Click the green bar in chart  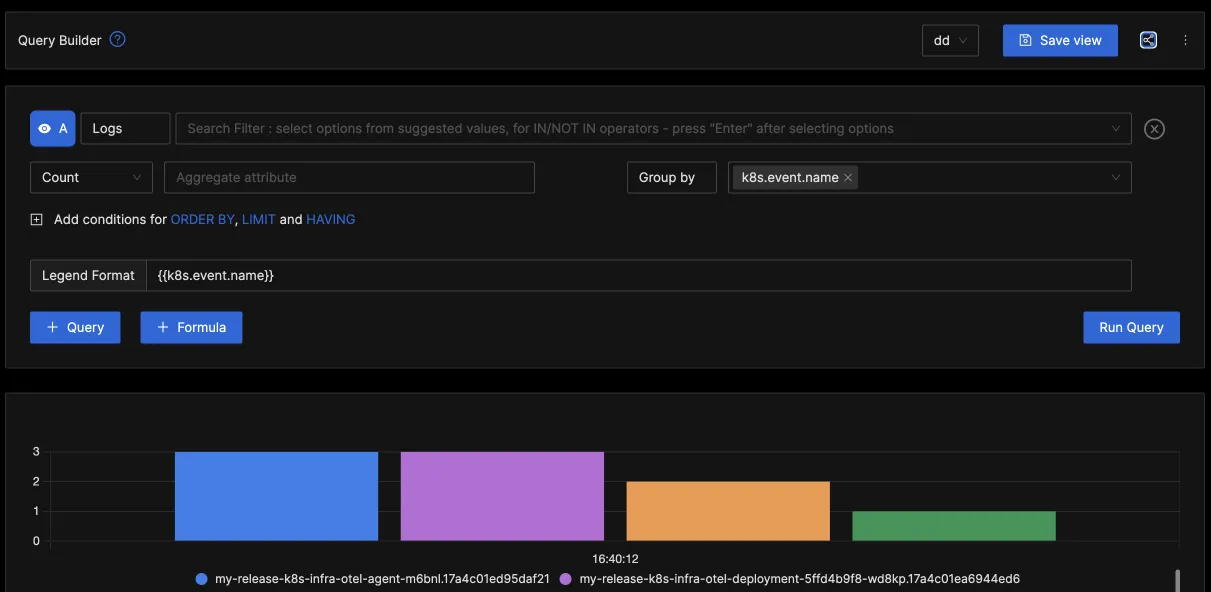pos(954,526)
